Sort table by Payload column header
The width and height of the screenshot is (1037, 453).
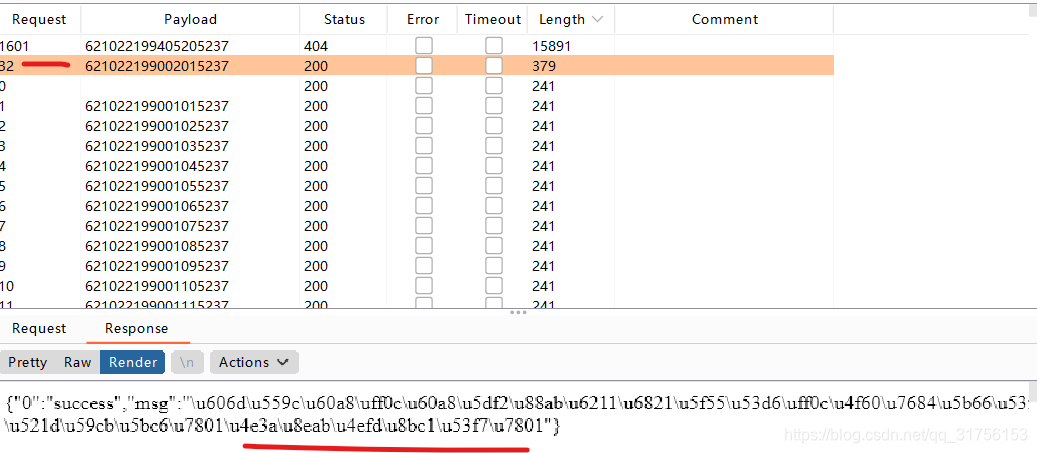[190, 20]
